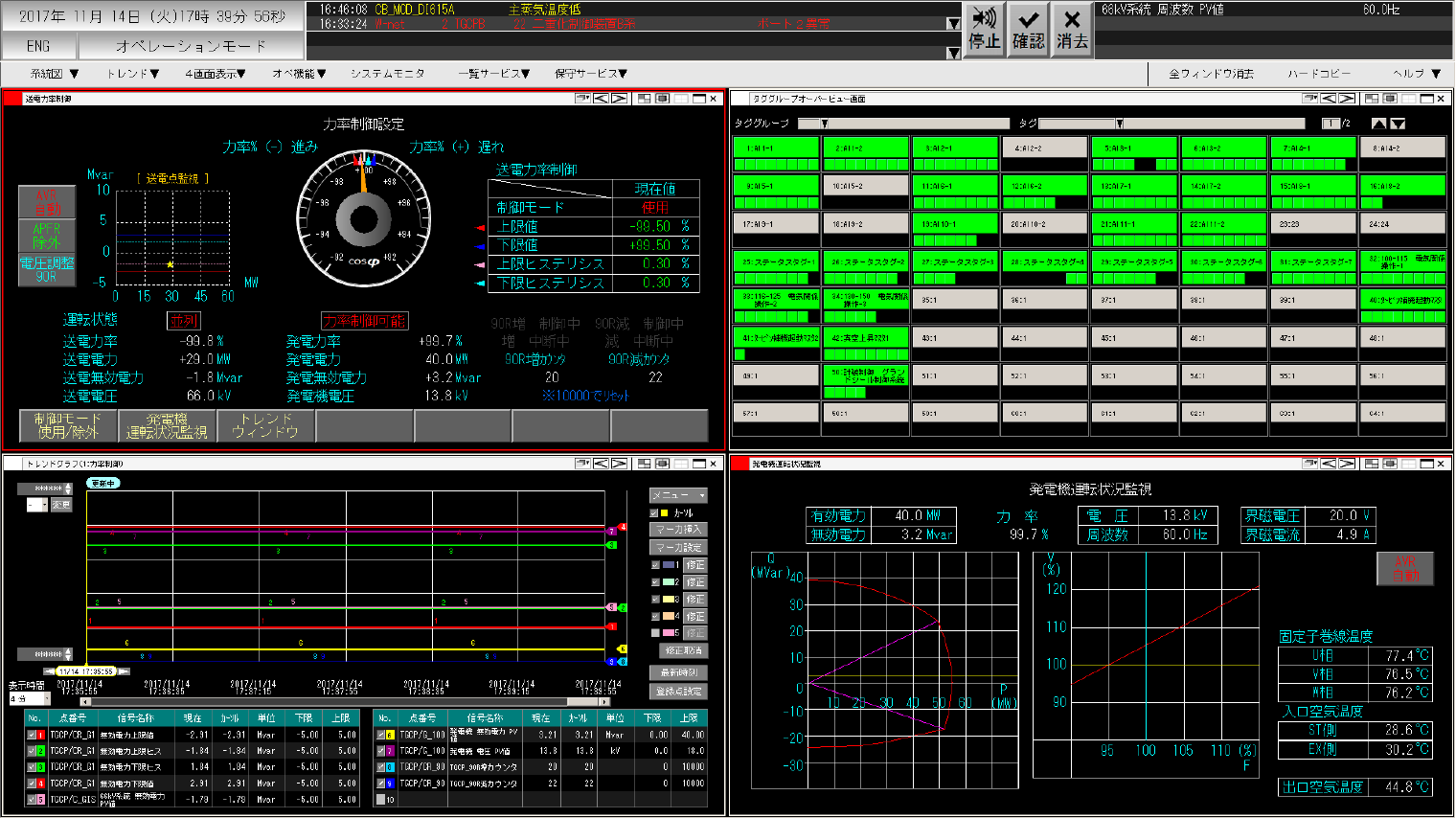This screenshot has width=1456, height=818.
Task: Uncheck trend pen 1 checkbox beside 修正
Action: pyautogui.click(x=655, y=565)
